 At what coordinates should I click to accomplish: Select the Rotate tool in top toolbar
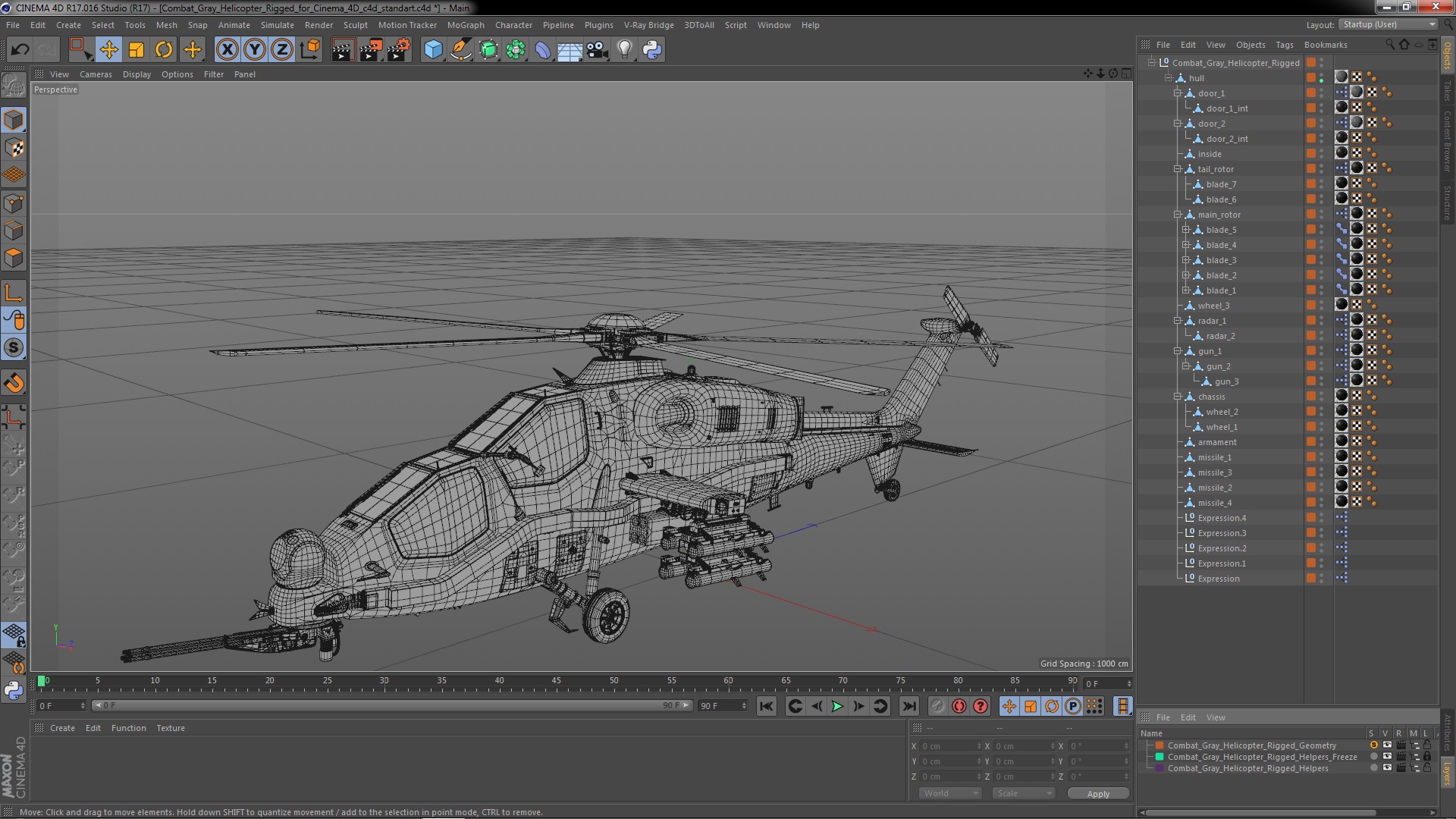164,50
